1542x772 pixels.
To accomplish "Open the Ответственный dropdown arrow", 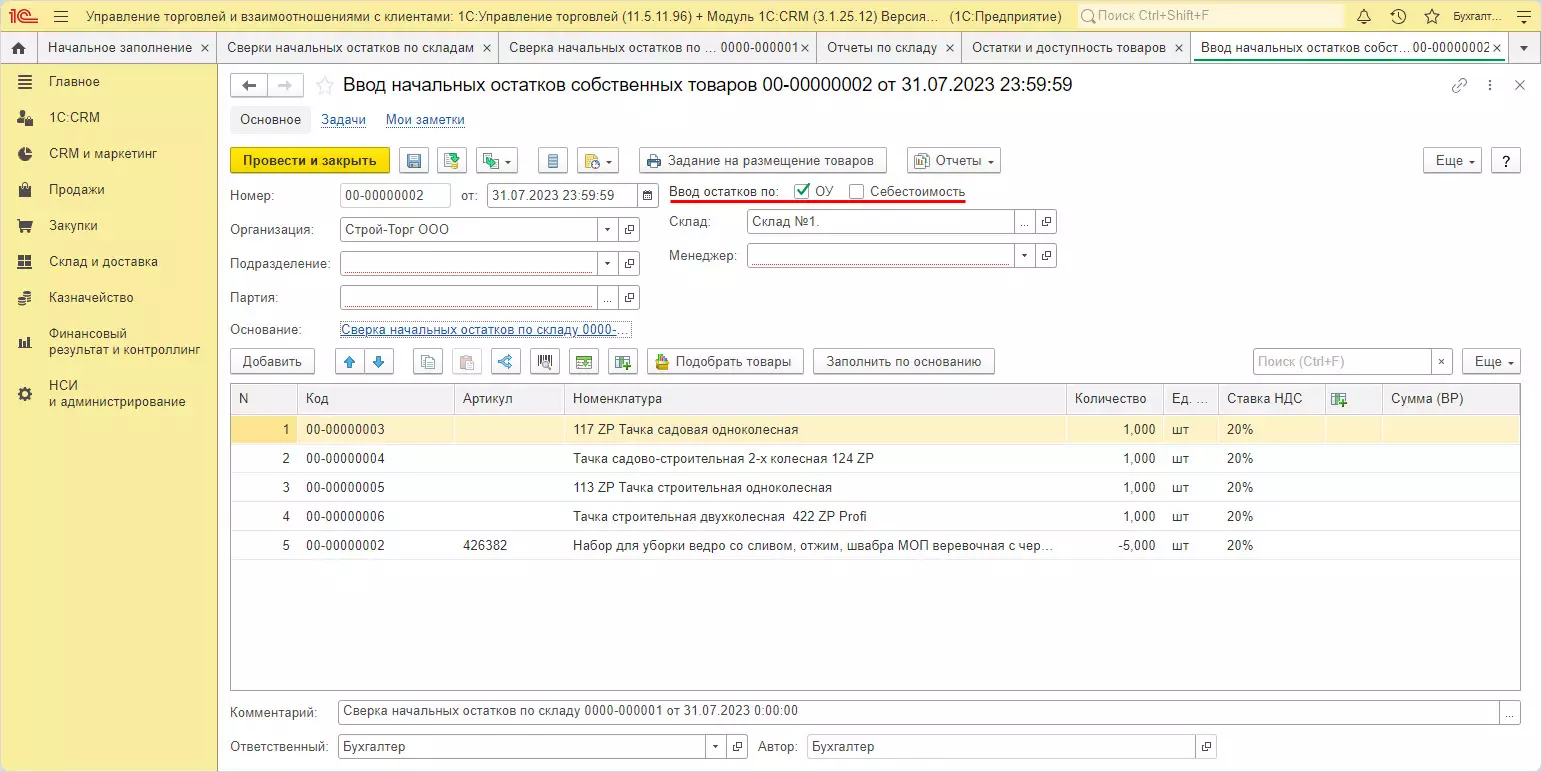I will click(x=715, y=747).
